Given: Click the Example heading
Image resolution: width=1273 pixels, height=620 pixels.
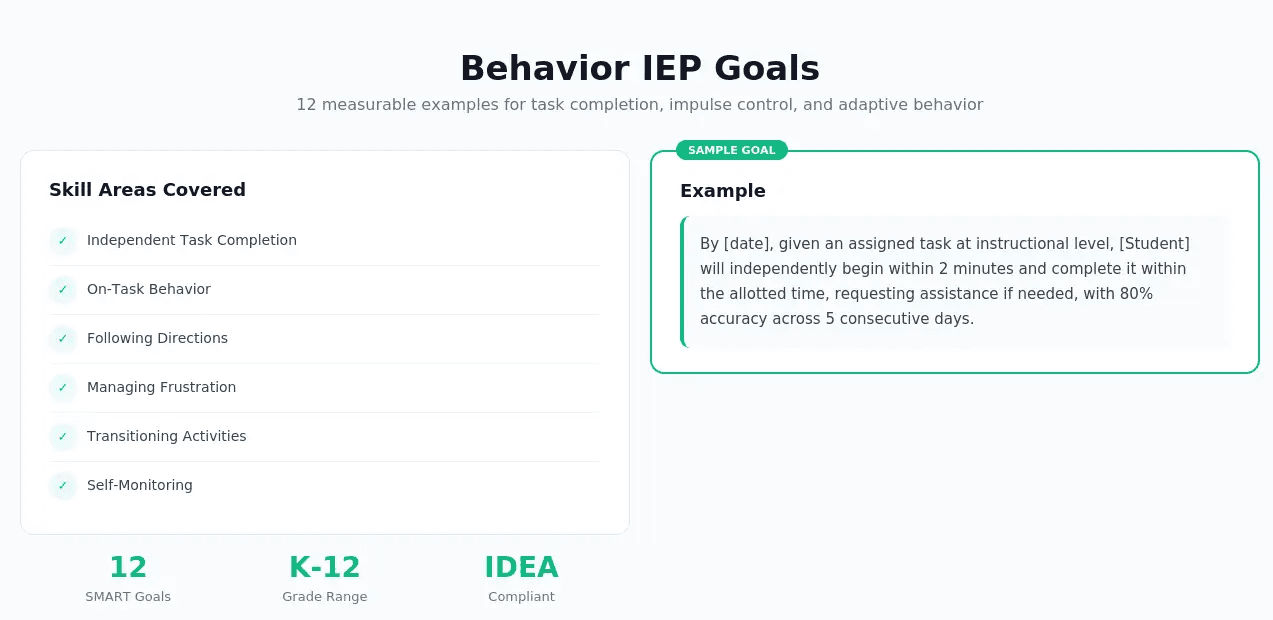Looking at the screenshot, I should pyautogui.click(x=723, y=191).
